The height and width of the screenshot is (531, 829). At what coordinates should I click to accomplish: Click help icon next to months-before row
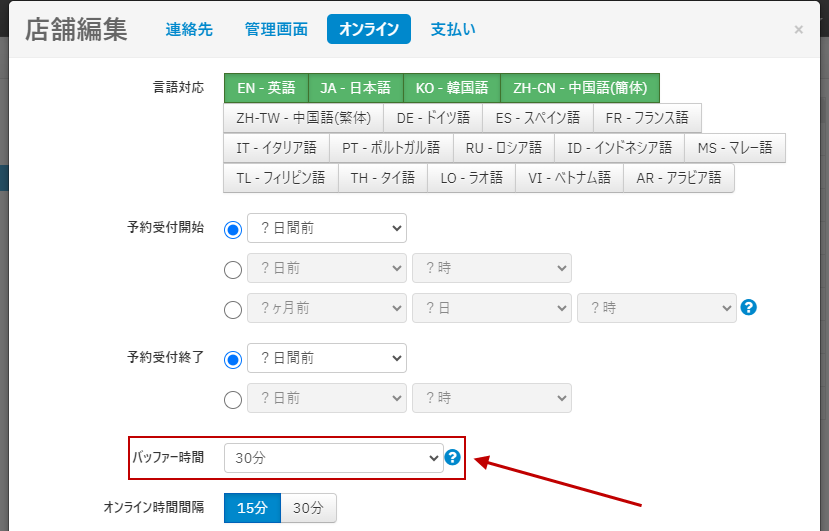[x=748, y=308]
